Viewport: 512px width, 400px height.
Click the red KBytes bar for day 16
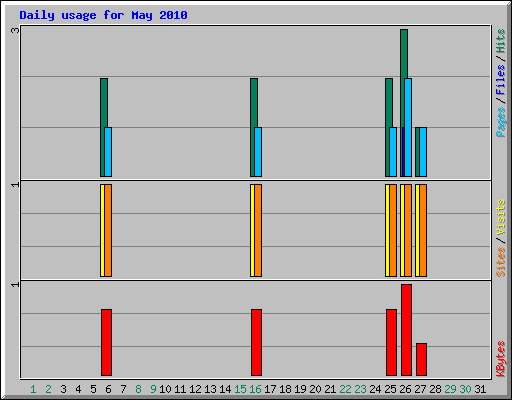[x=256, y=342]
